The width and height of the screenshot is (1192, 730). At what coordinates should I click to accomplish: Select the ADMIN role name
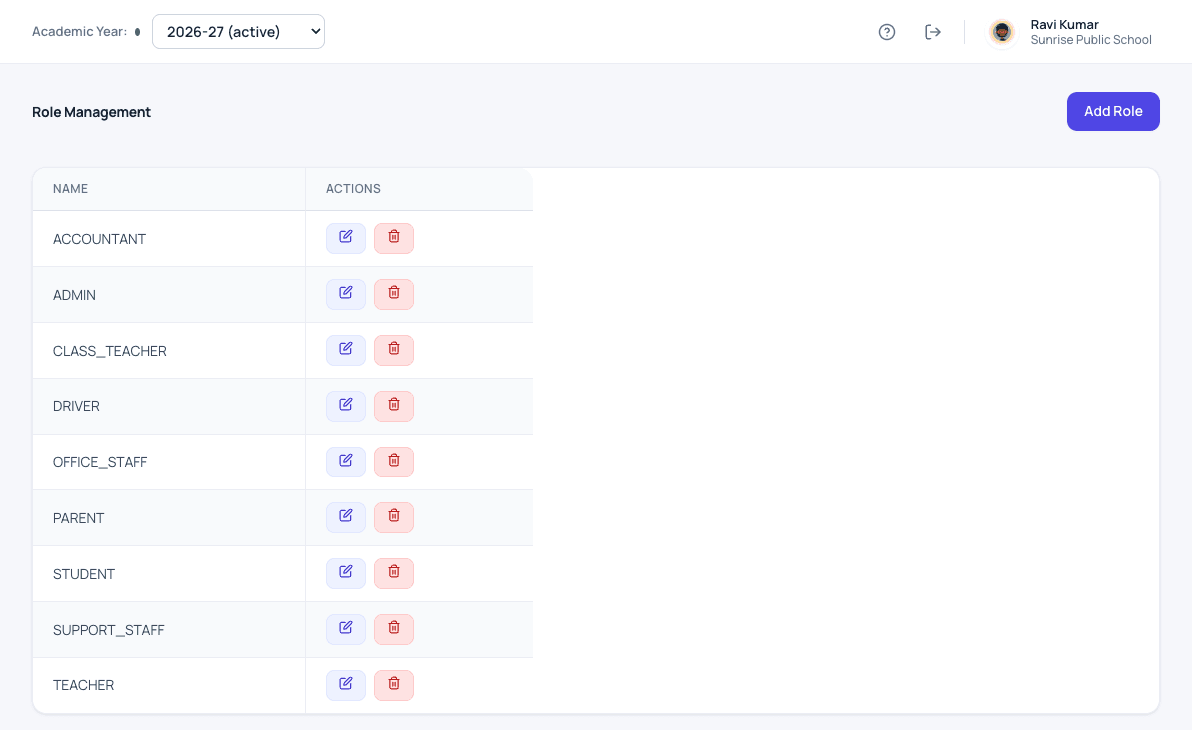74,295
